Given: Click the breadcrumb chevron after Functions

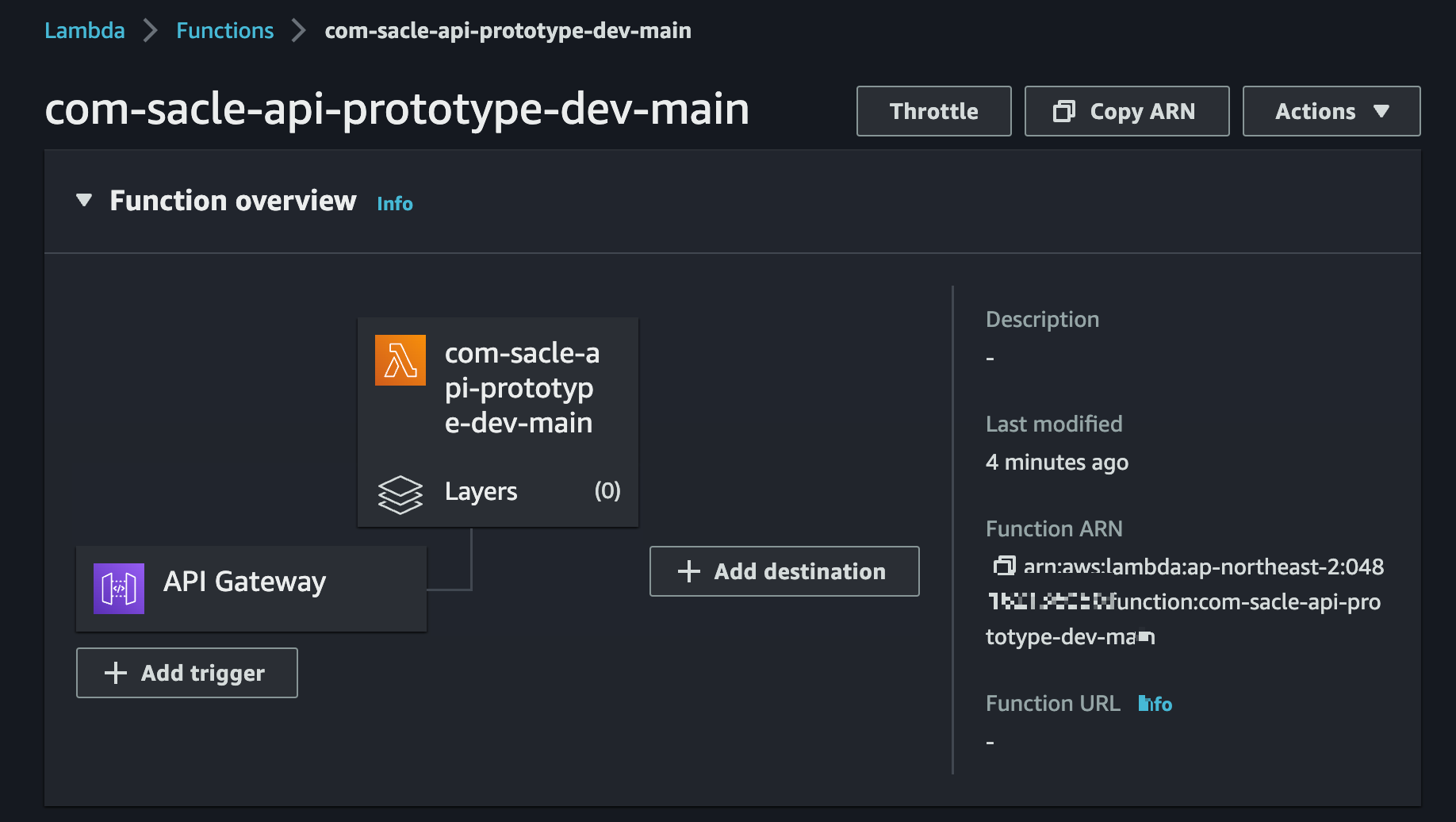Looking at the screenshot, I should [x=299, y=31].
